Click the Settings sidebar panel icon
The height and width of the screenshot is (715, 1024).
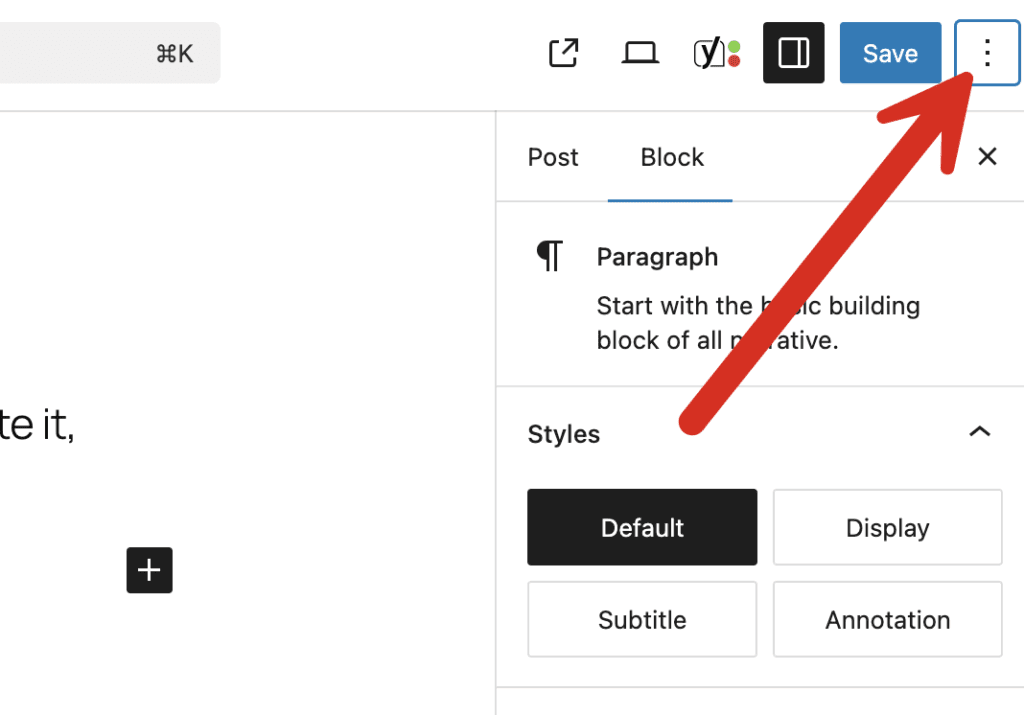point(793,52)
